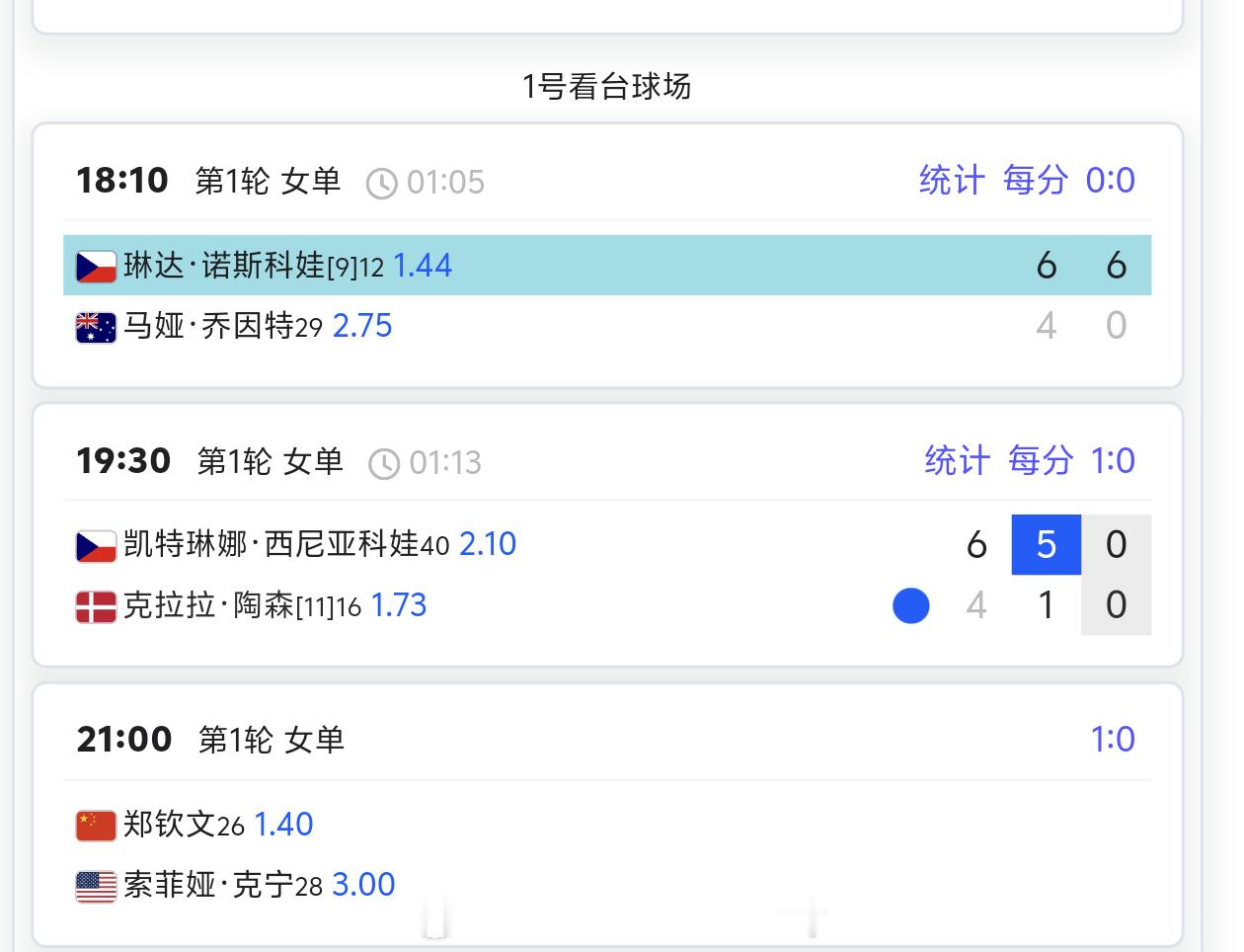Screen dimensions: 1244x952
Task: Select the 1号看台球场 court header
Action: tap(607, 87)
